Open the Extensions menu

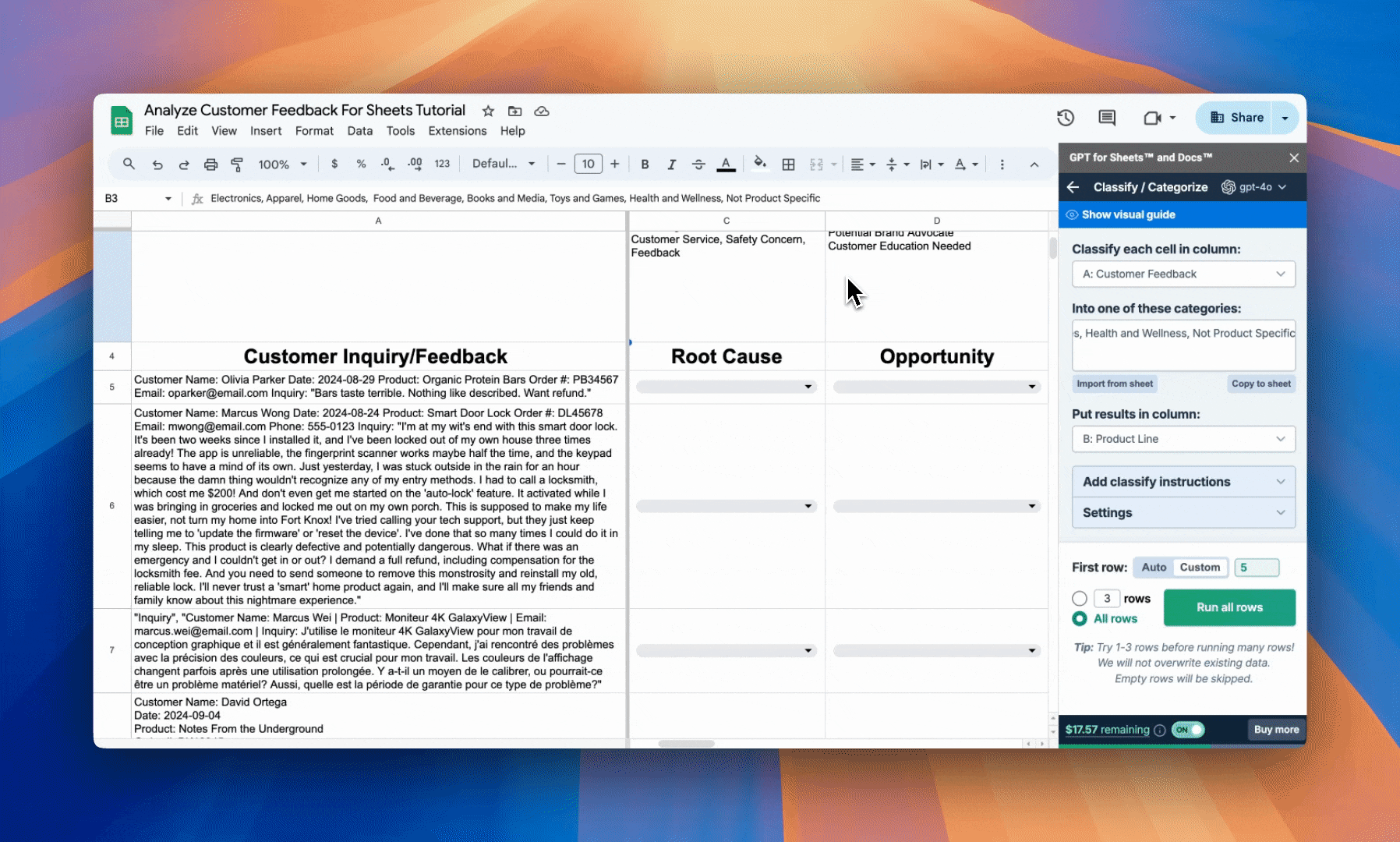458,131
